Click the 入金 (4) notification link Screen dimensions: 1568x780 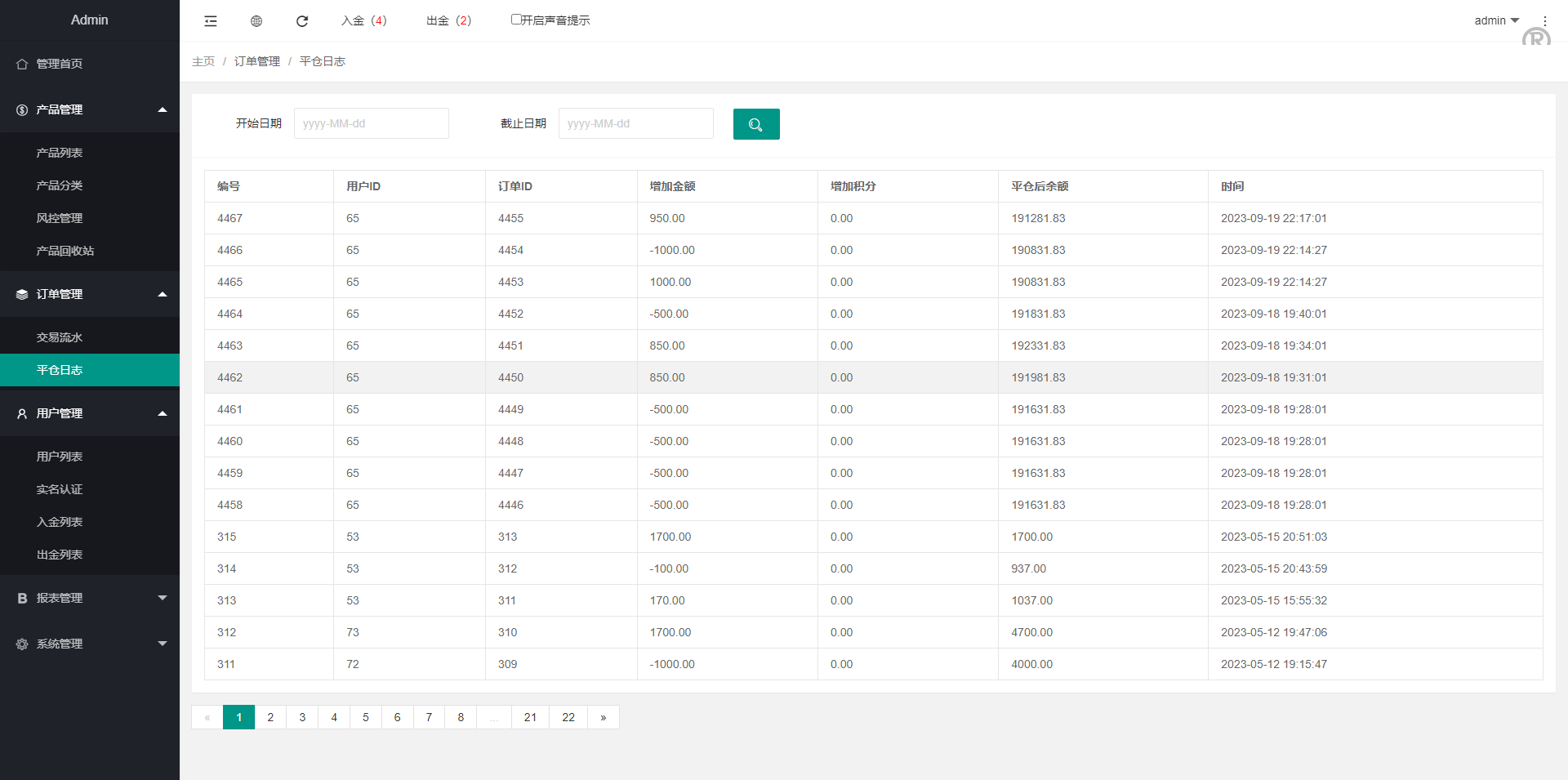pos(363,20)
